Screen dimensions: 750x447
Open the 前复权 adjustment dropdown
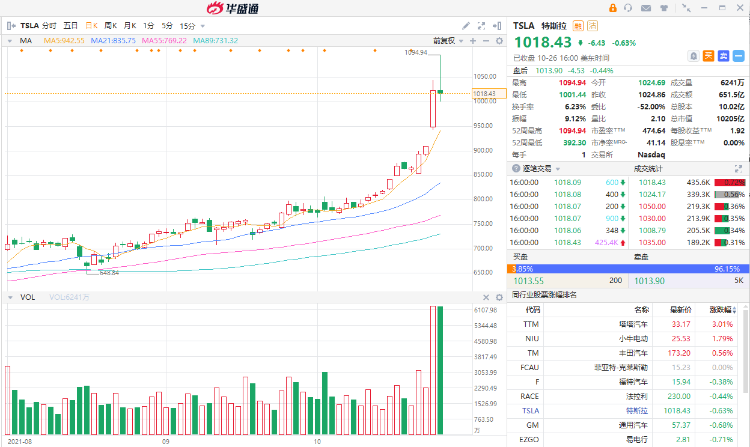448,41
